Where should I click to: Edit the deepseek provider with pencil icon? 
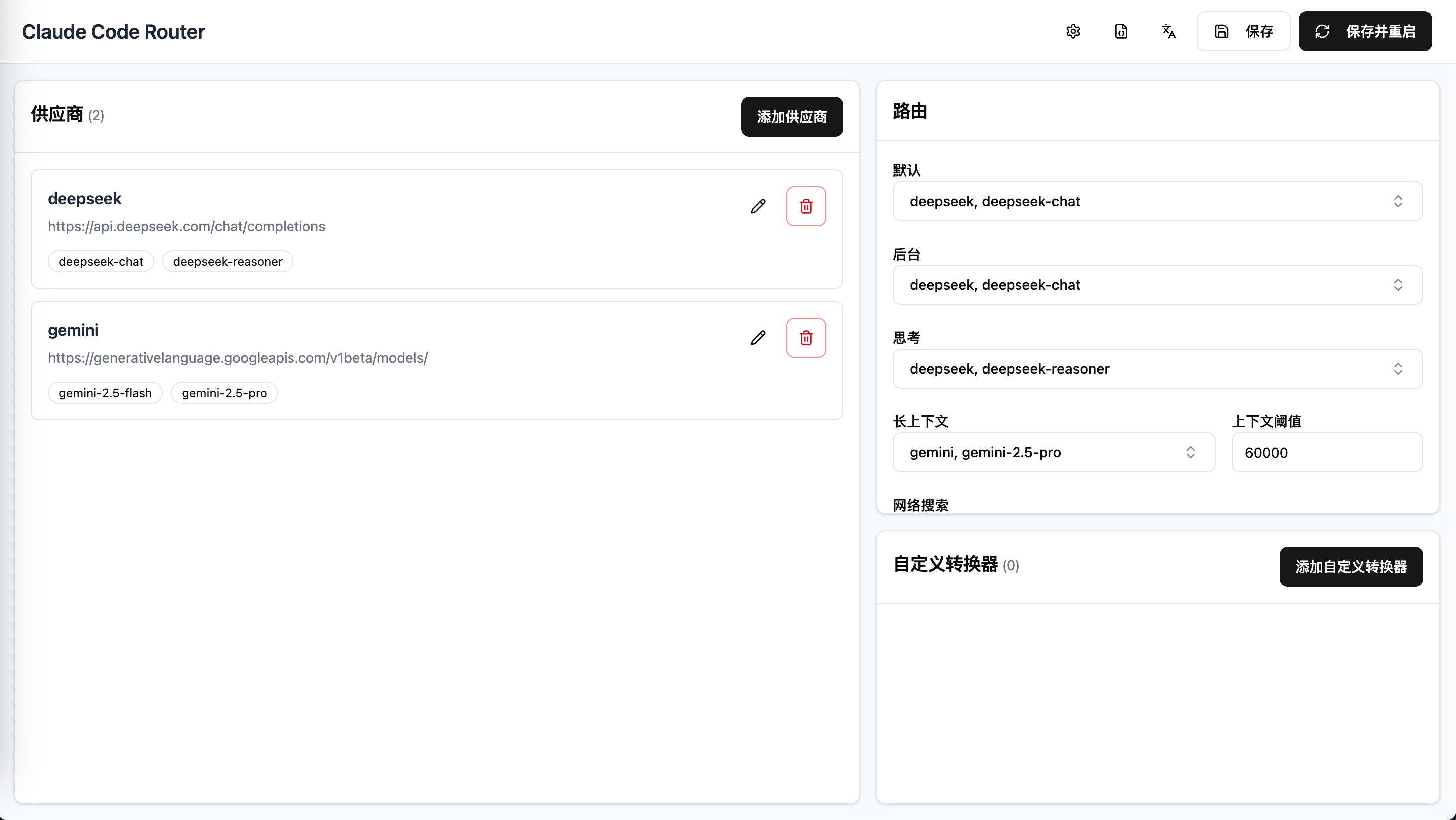coord(758,206)
